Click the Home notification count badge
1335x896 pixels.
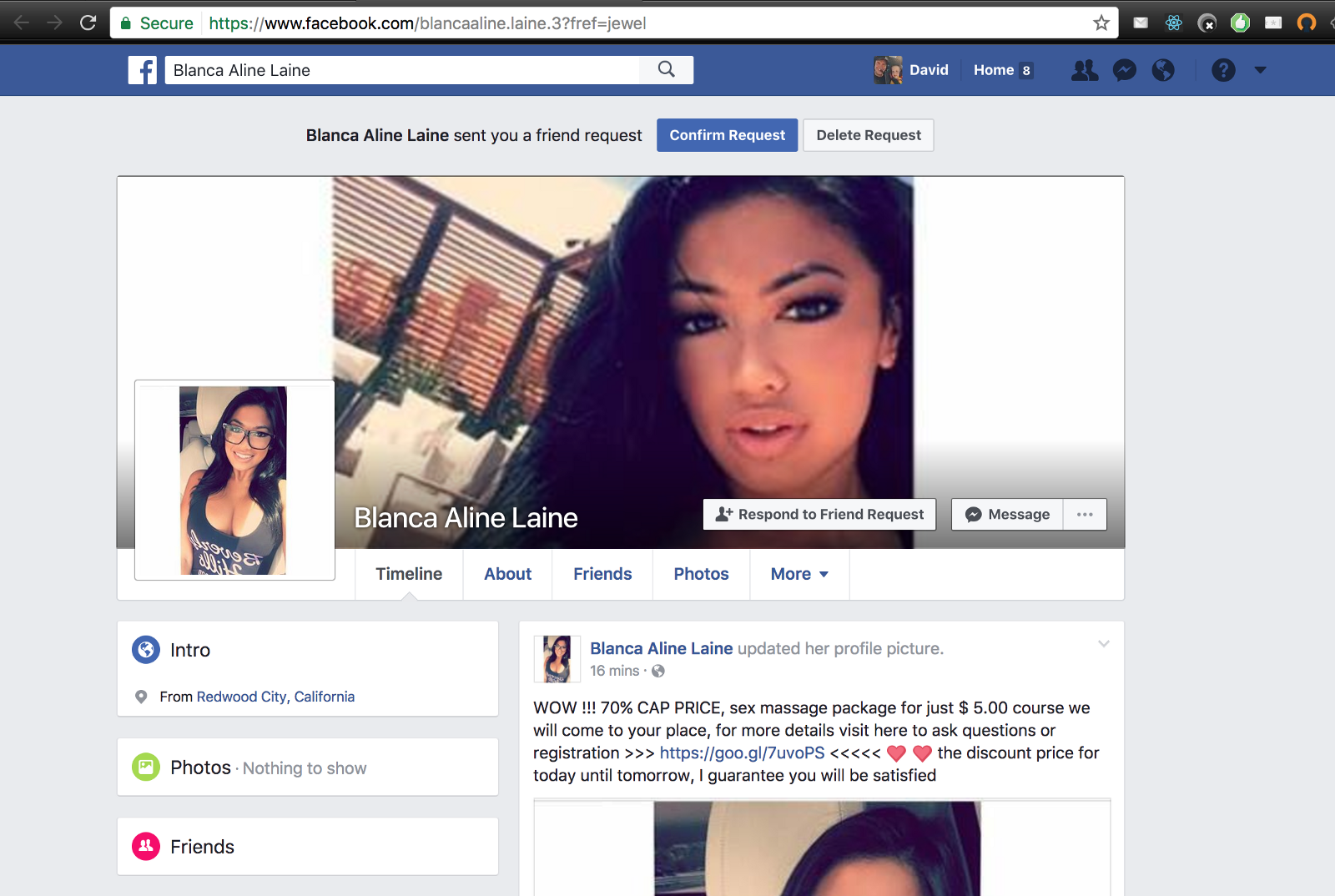pos(1026,71)
